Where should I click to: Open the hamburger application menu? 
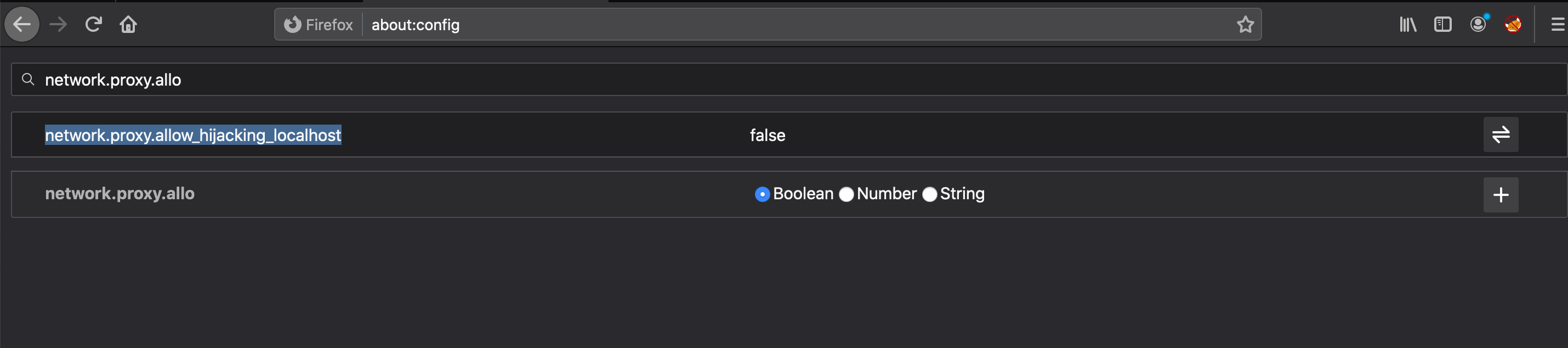(x=1558, y=24)
